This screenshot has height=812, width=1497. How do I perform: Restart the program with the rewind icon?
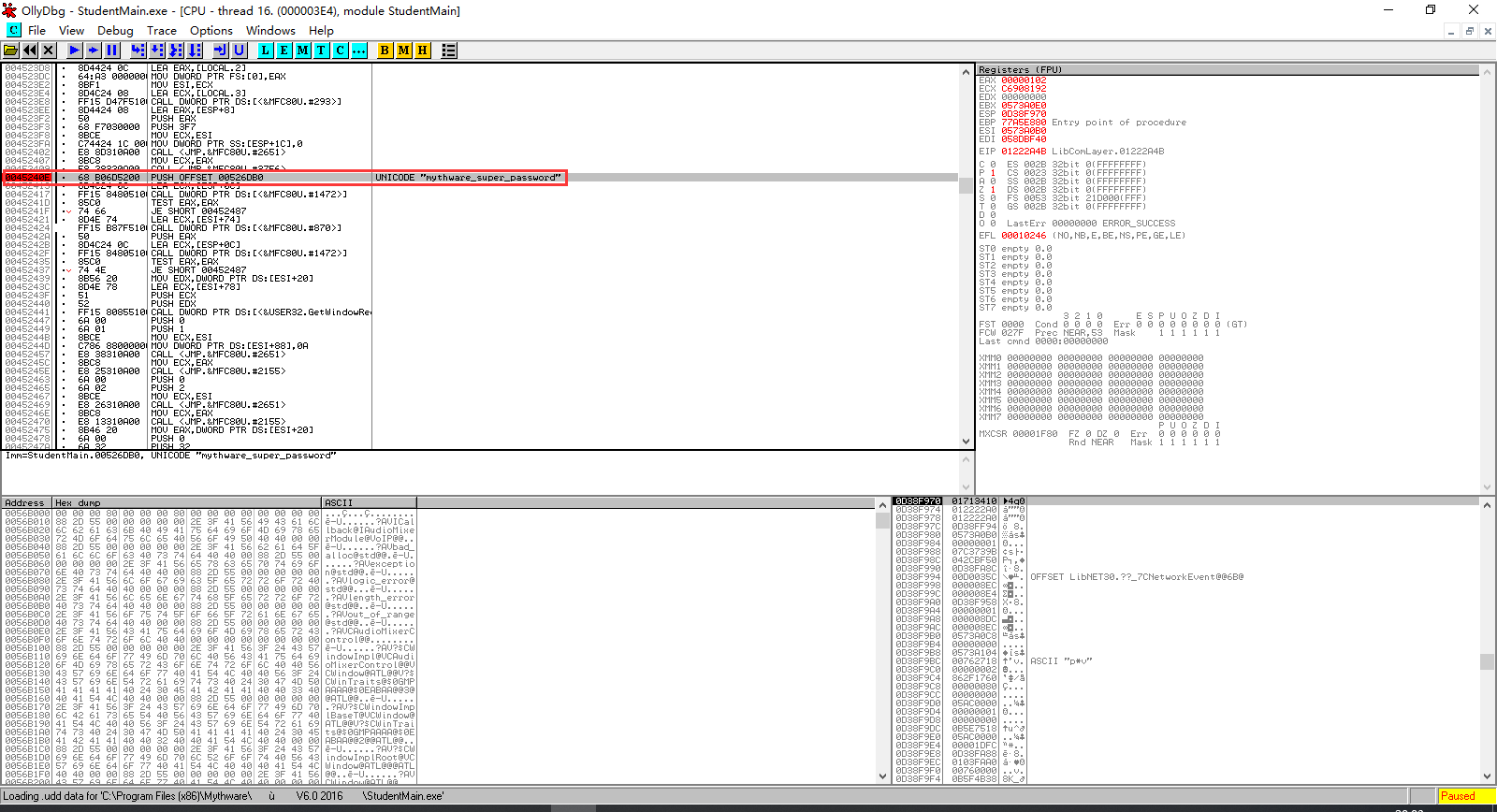point(30,51)
